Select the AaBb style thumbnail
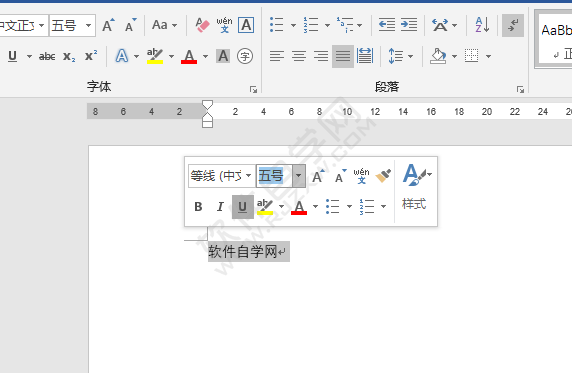 [x=556, y=39]
